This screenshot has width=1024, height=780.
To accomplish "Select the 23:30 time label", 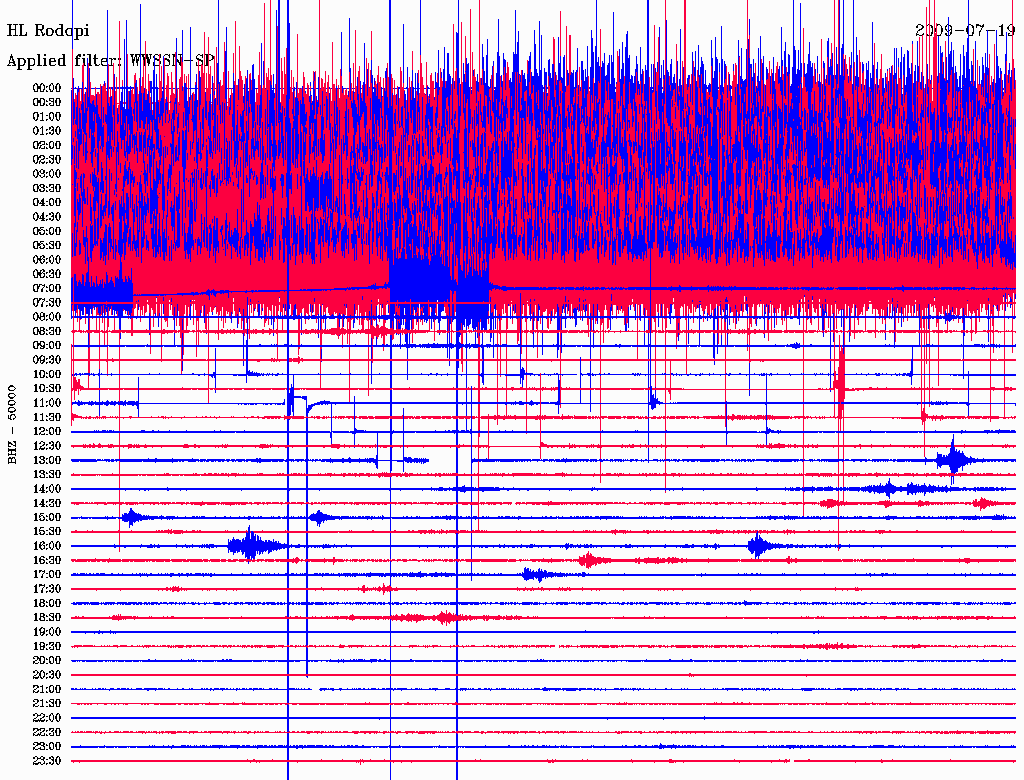I will pyautogui.click(x=47, y=761).
